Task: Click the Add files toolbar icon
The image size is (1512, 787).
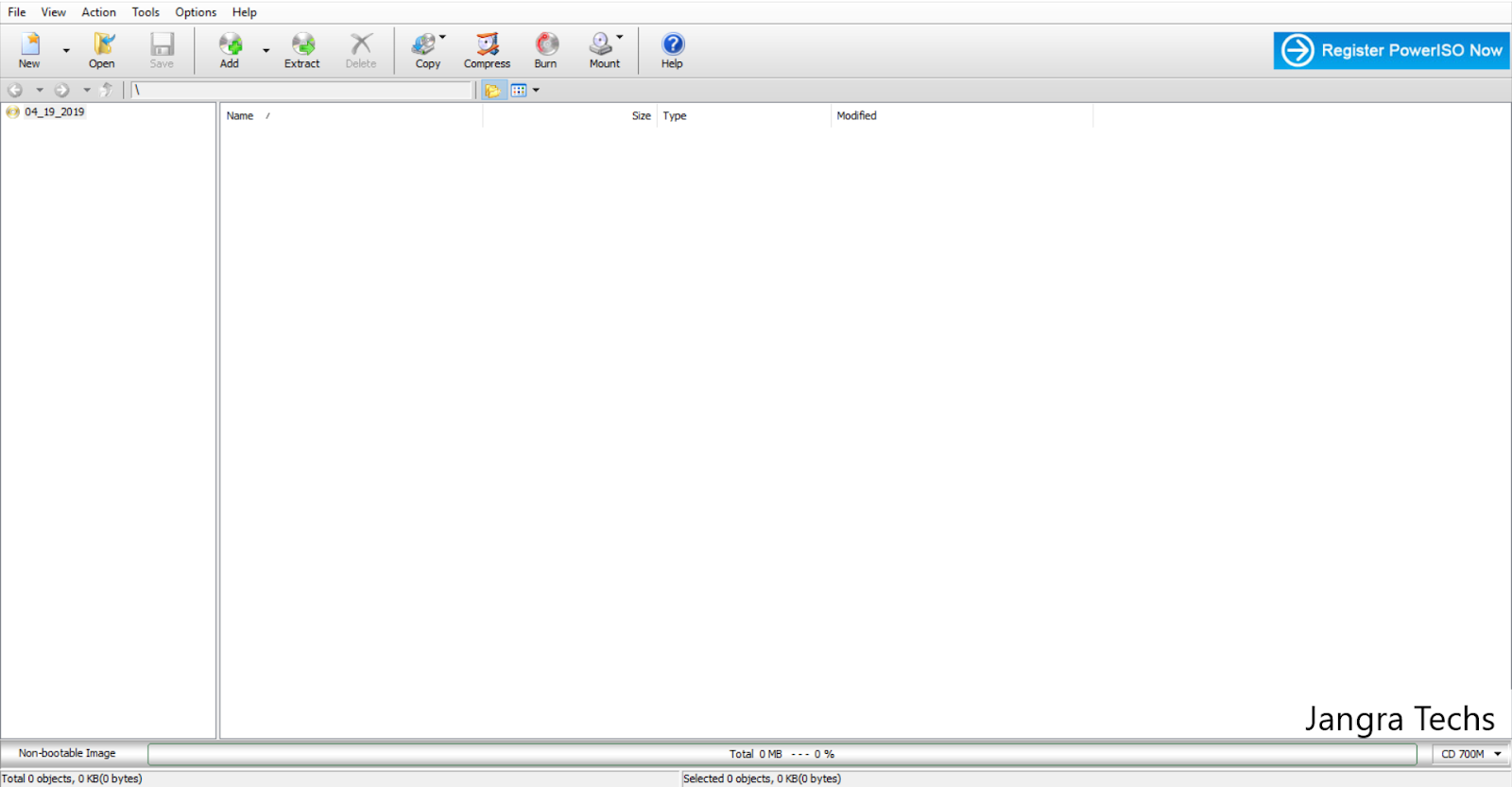Action: pos(230,50)
